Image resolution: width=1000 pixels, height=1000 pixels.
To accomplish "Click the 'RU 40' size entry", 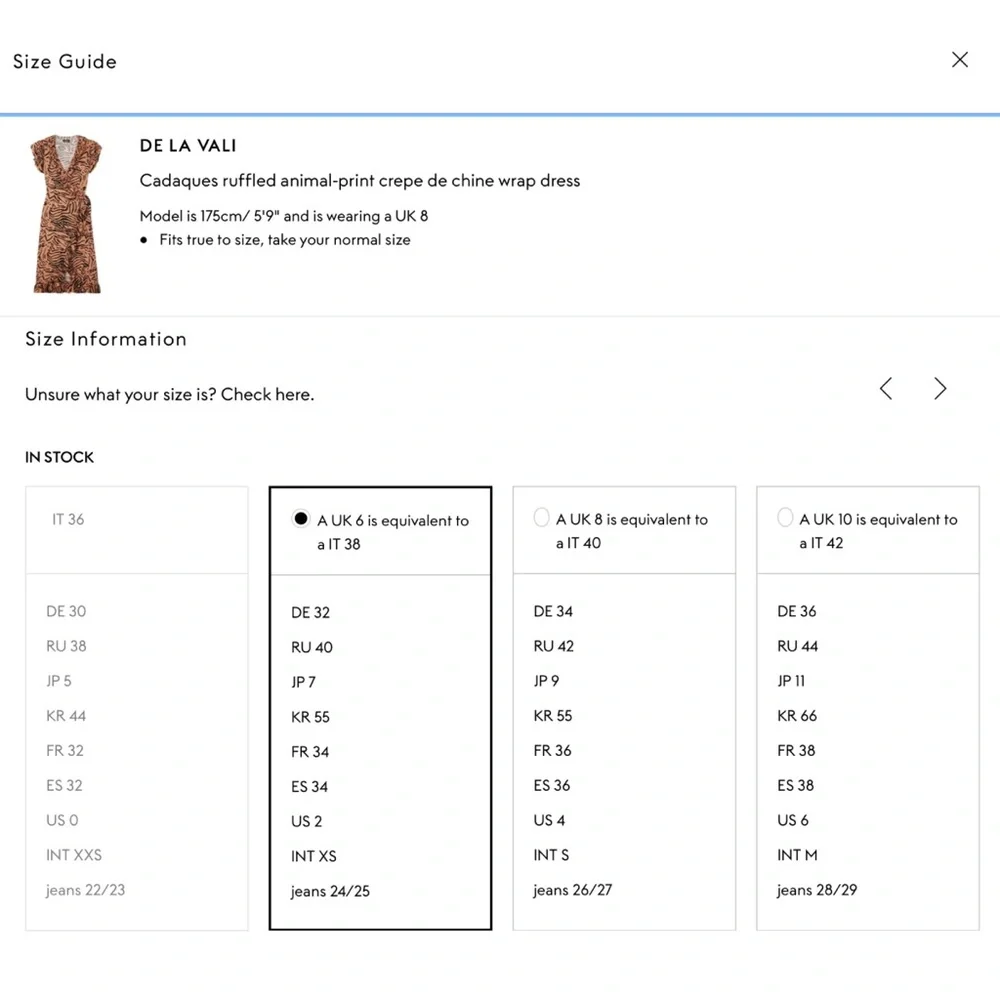I will click(x=311, y=647).
